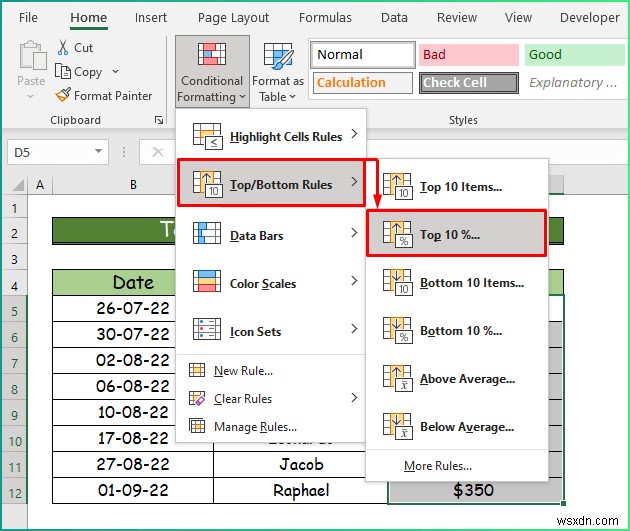
Task: Click the formula bar cancel X icon
Action: [x=158, y=152]
